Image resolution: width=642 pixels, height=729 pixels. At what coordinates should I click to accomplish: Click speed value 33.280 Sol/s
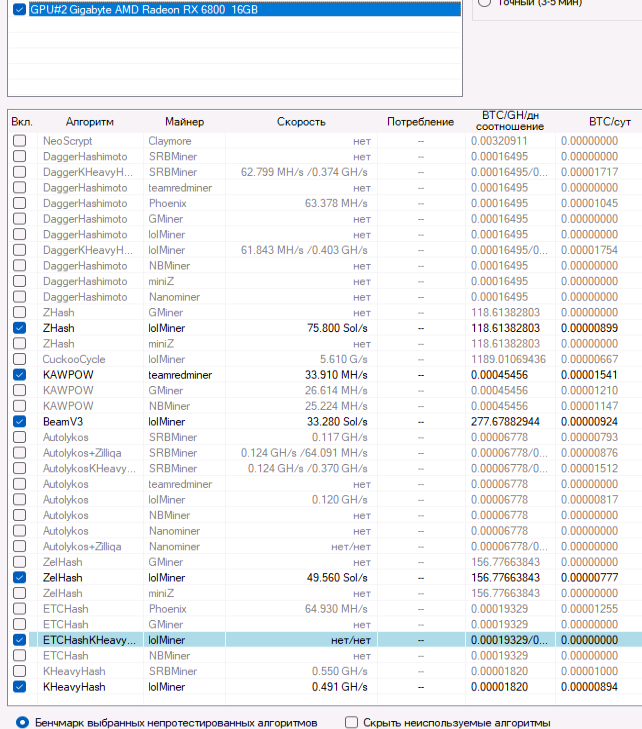pyautogui.click(x=337, y=421)
